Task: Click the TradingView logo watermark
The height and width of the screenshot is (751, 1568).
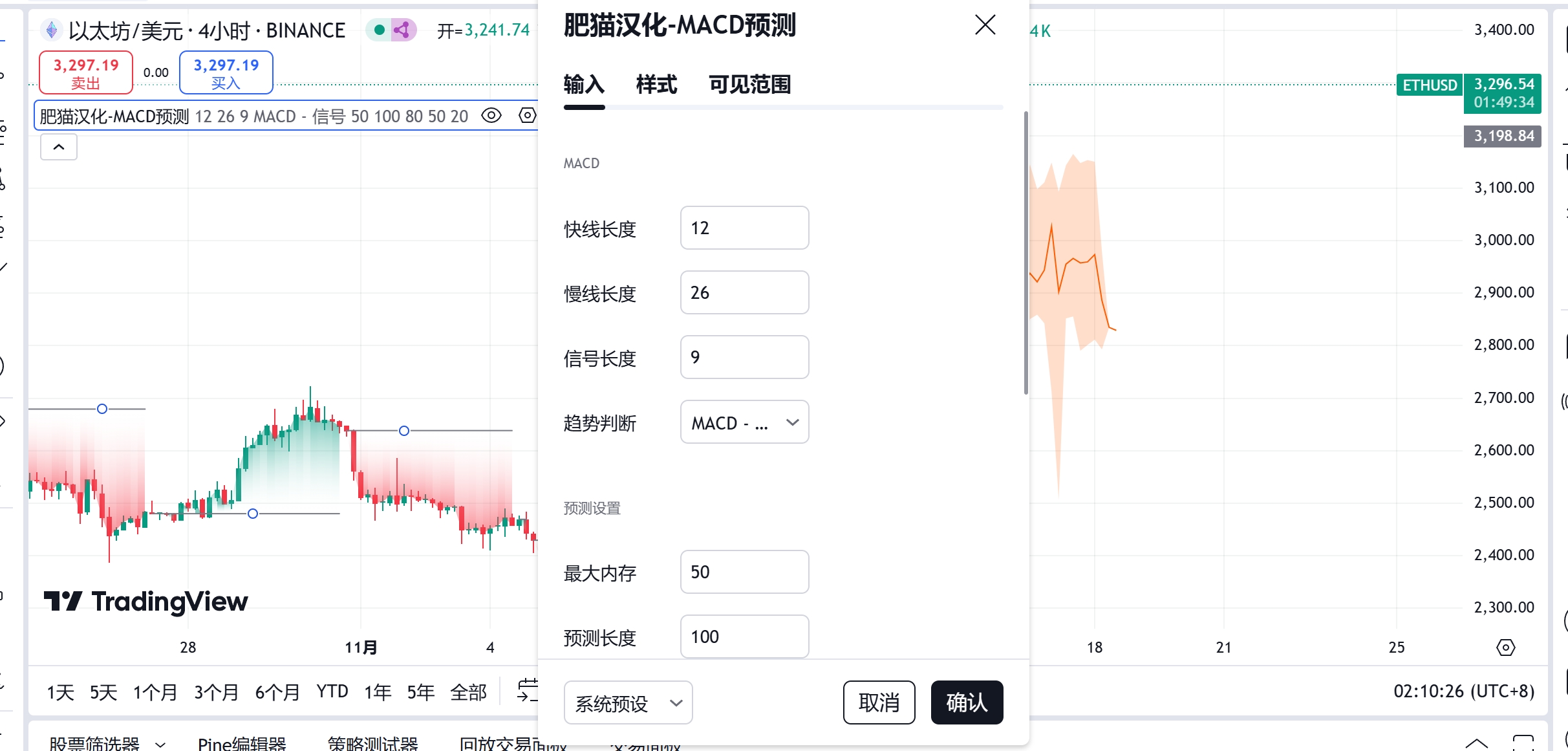Action: 145,602
